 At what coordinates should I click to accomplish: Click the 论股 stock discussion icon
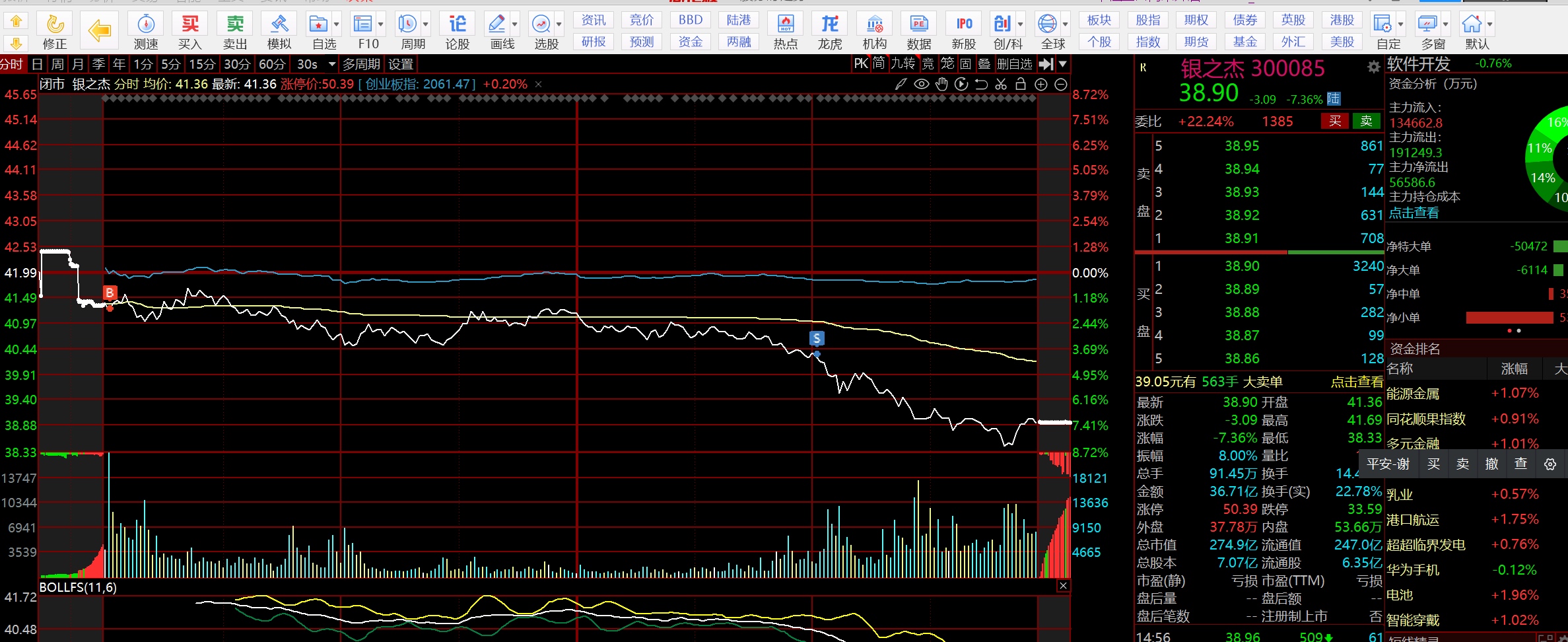point(458,24)
